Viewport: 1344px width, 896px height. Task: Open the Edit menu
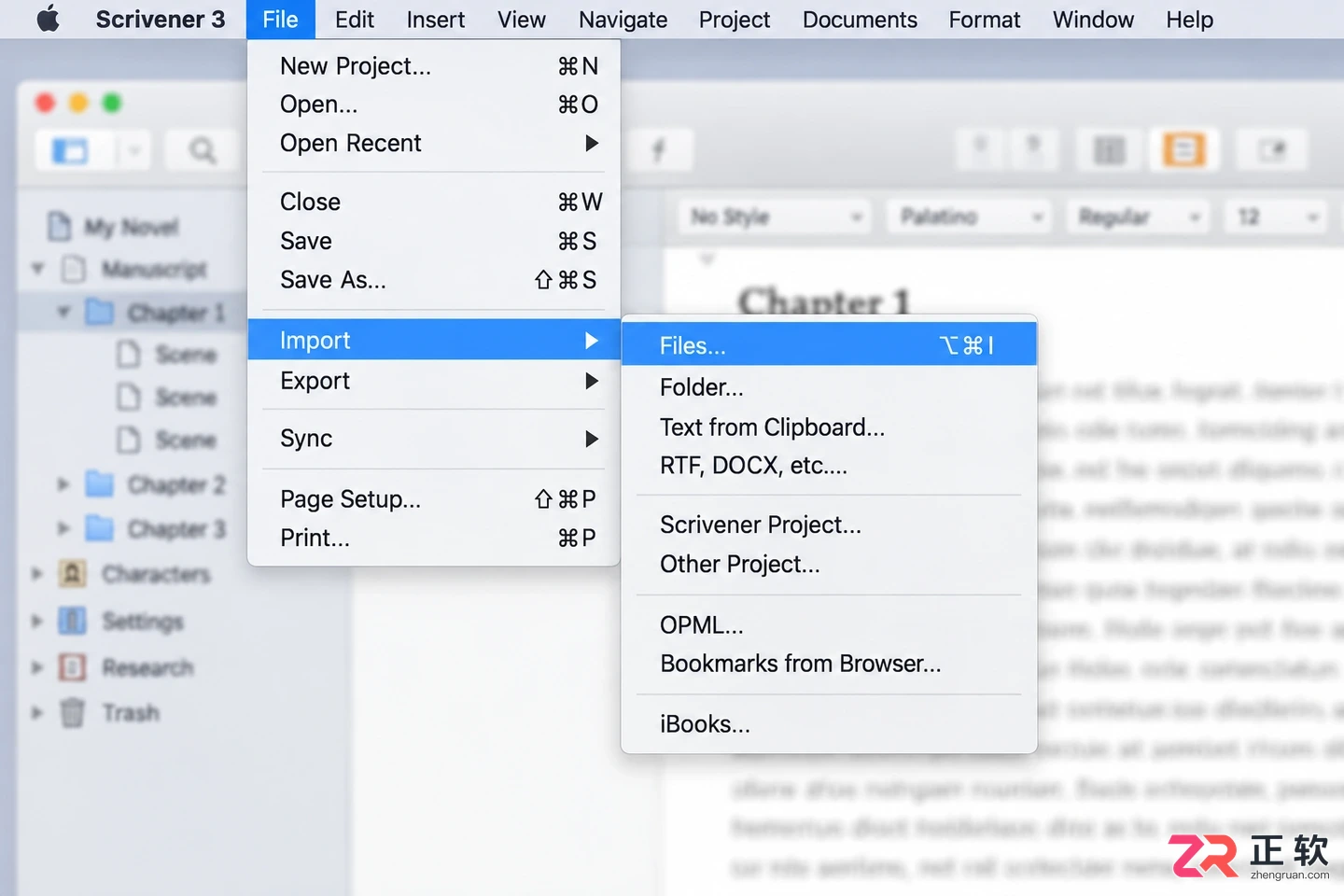tap(355, 20)
